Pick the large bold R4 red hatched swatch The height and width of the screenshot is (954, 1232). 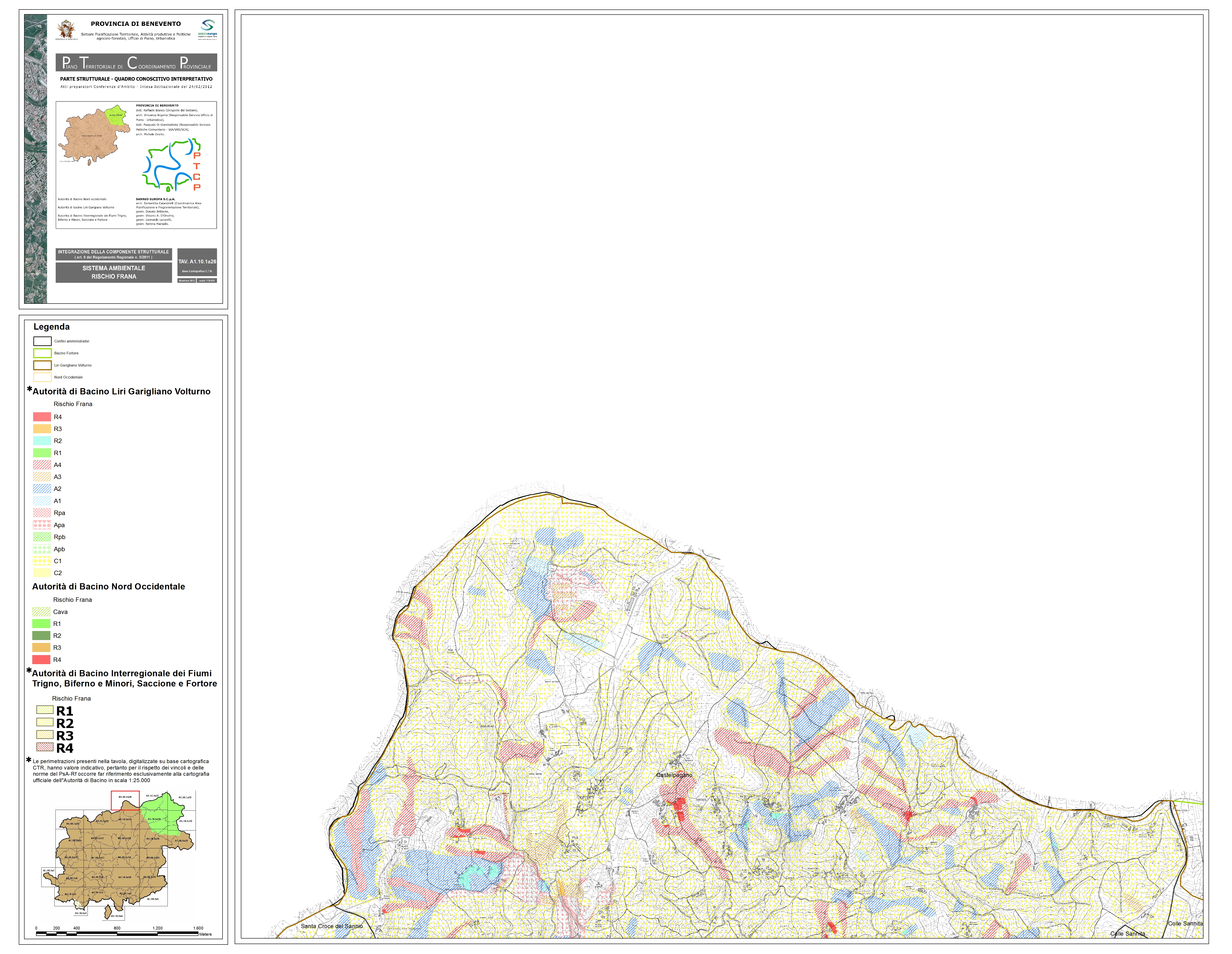coord(45,747)
